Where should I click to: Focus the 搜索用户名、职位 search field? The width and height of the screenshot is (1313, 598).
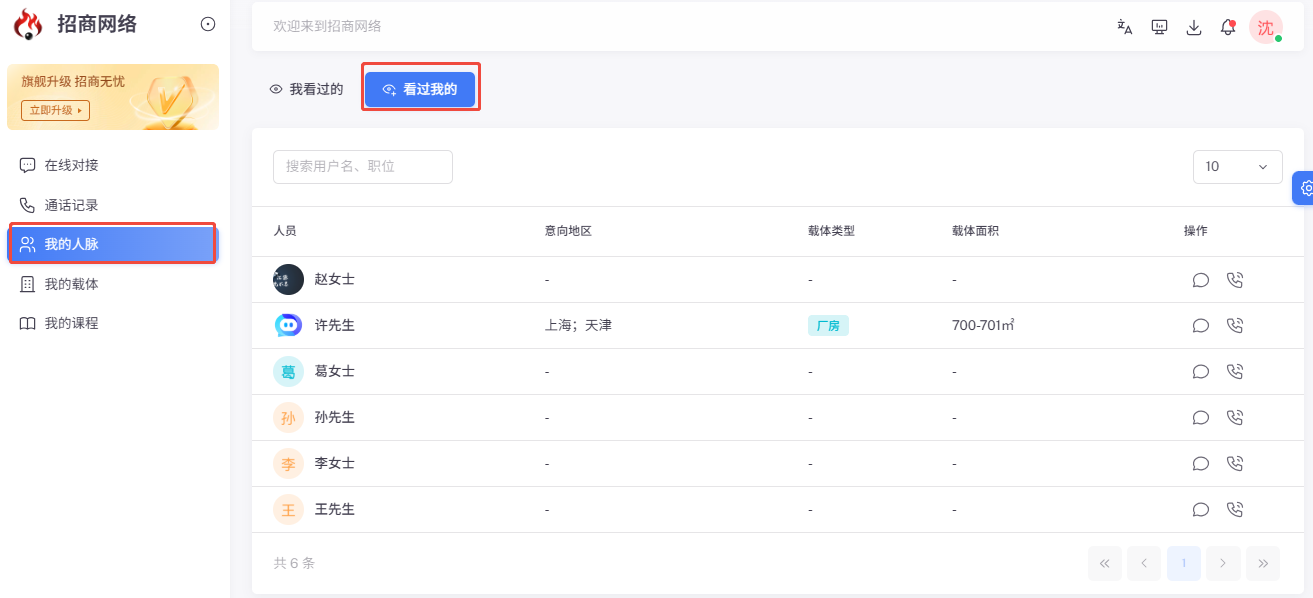[x=363, y=167]
